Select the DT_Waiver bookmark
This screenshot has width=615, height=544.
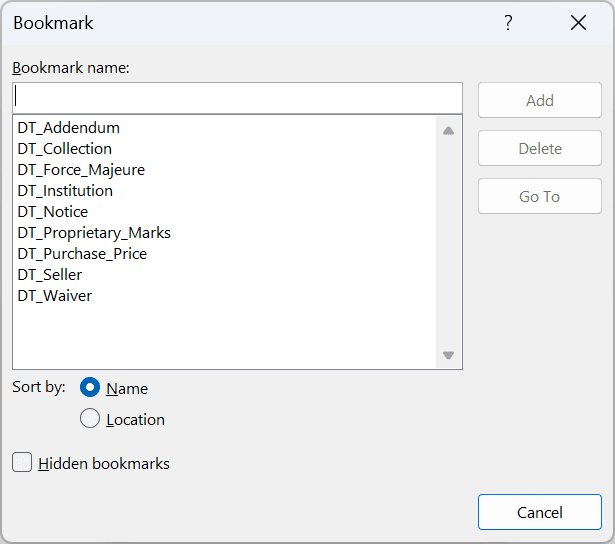(55, 296)
